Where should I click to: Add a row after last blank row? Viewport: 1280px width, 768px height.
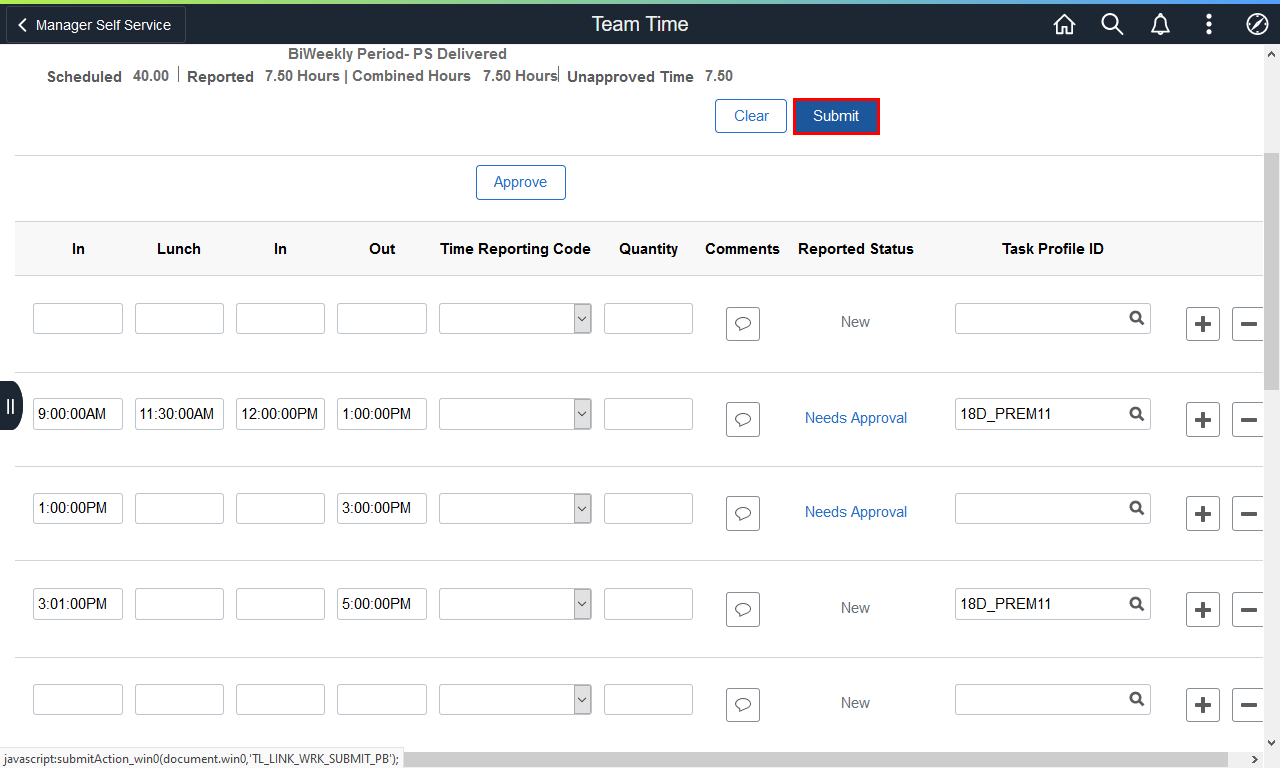click(1203, 705)
